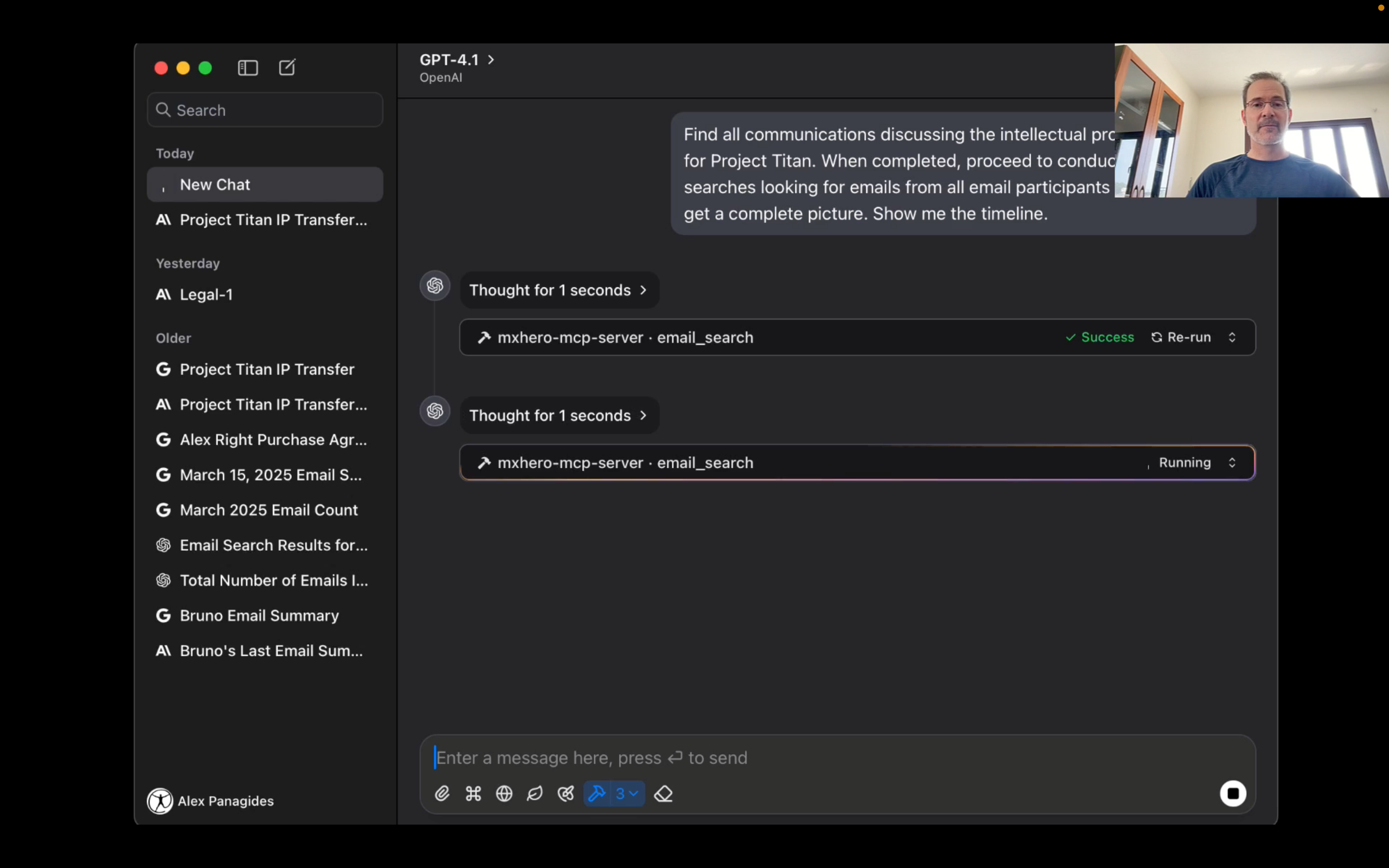Click Google icon beside Bruno Email Summary
Viewport: 1389px width, 868px height.
(x=163, y=615)
